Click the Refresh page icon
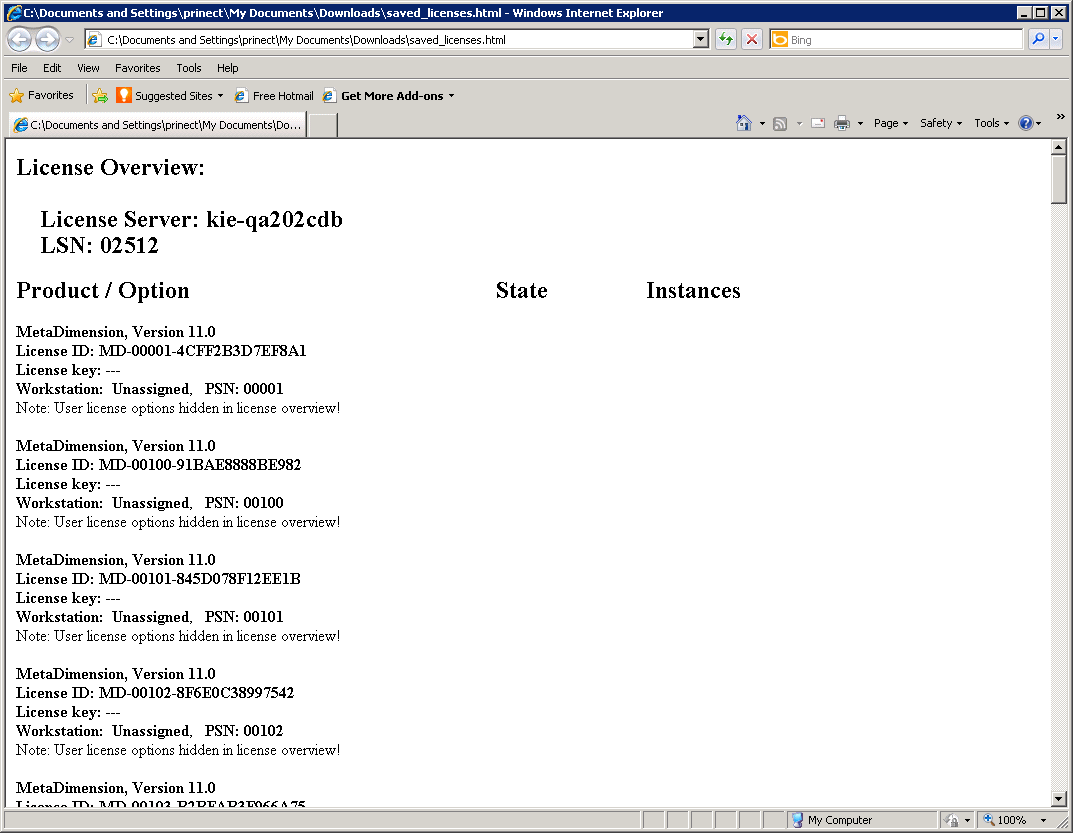The width and height of the screenshot is (1073, 833). click(x=724, y=39)
